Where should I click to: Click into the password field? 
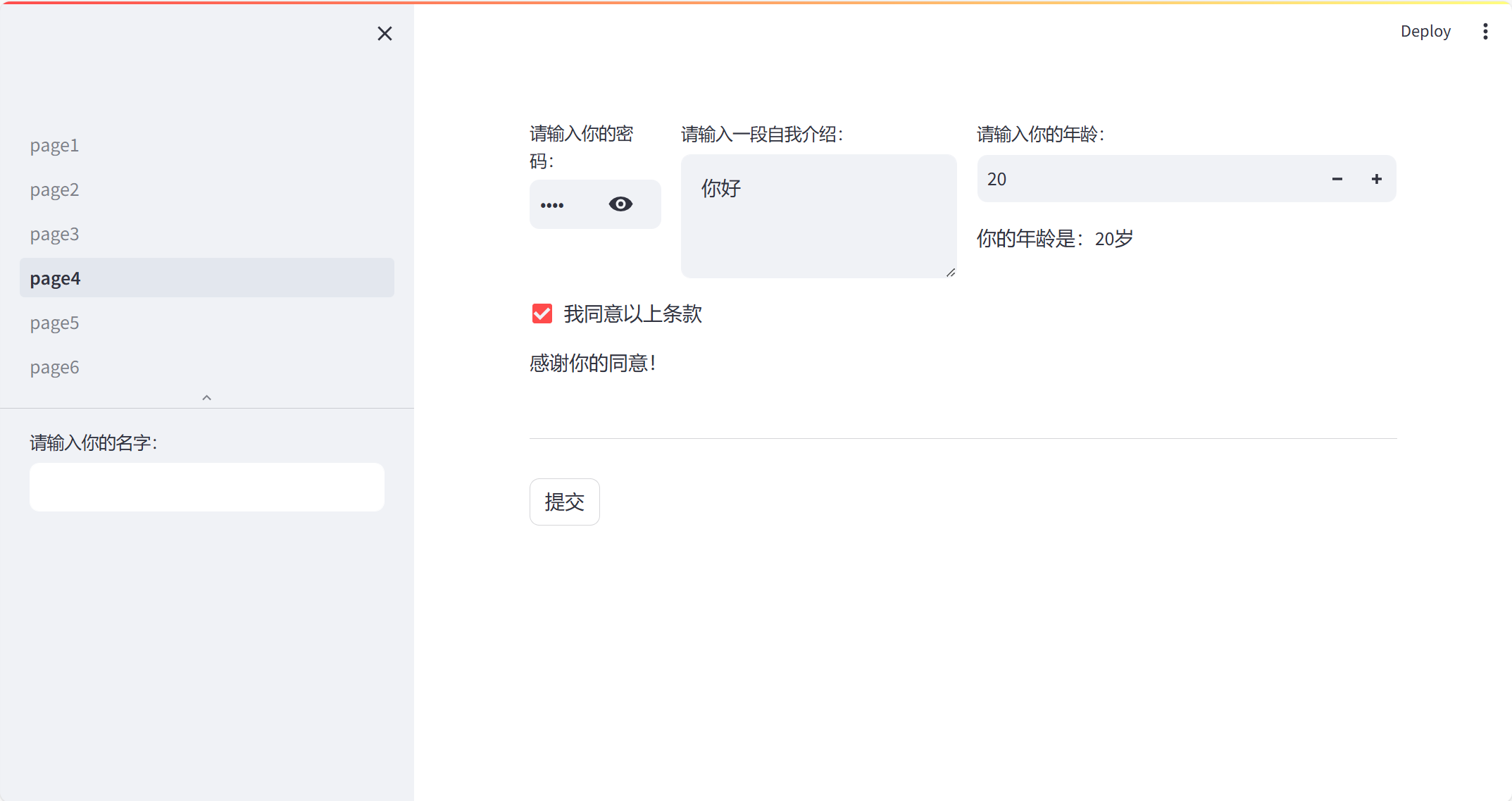(567, 204)
